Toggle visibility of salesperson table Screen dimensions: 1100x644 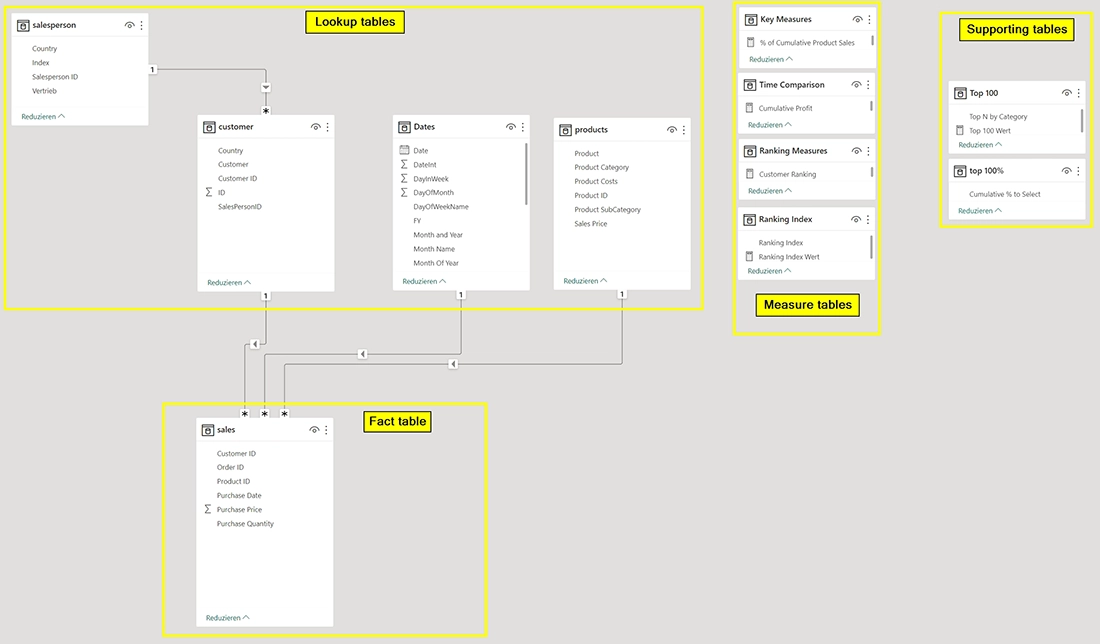coord(129,25)
